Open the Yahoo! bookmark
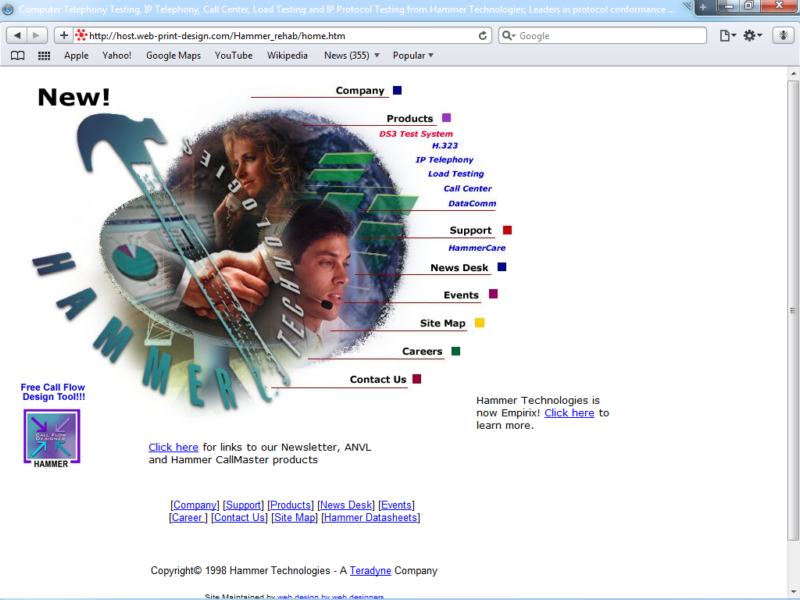This screenshot has width=800, height=600. pos(117,56)
